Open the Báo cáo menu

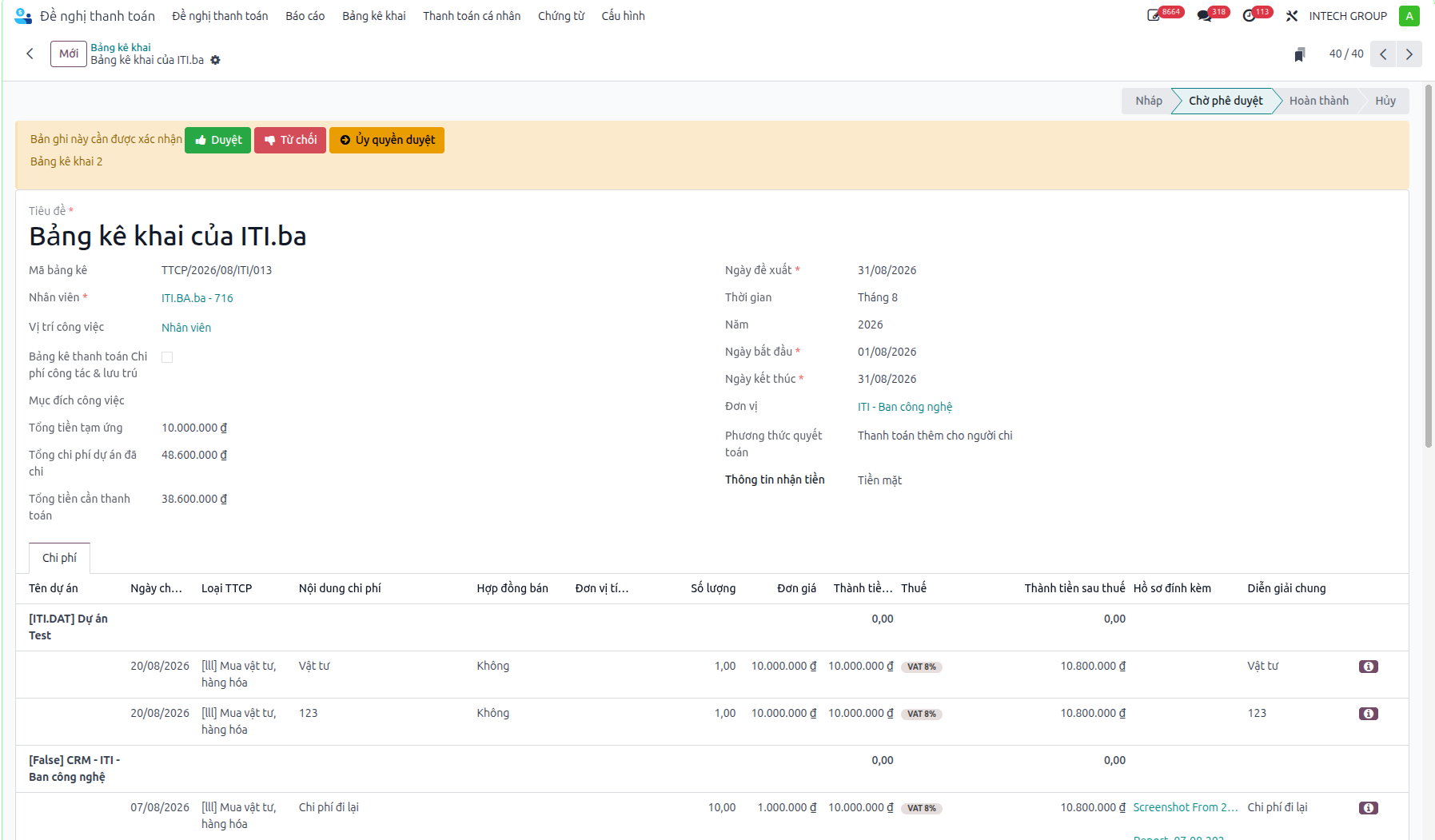(305, 16)
